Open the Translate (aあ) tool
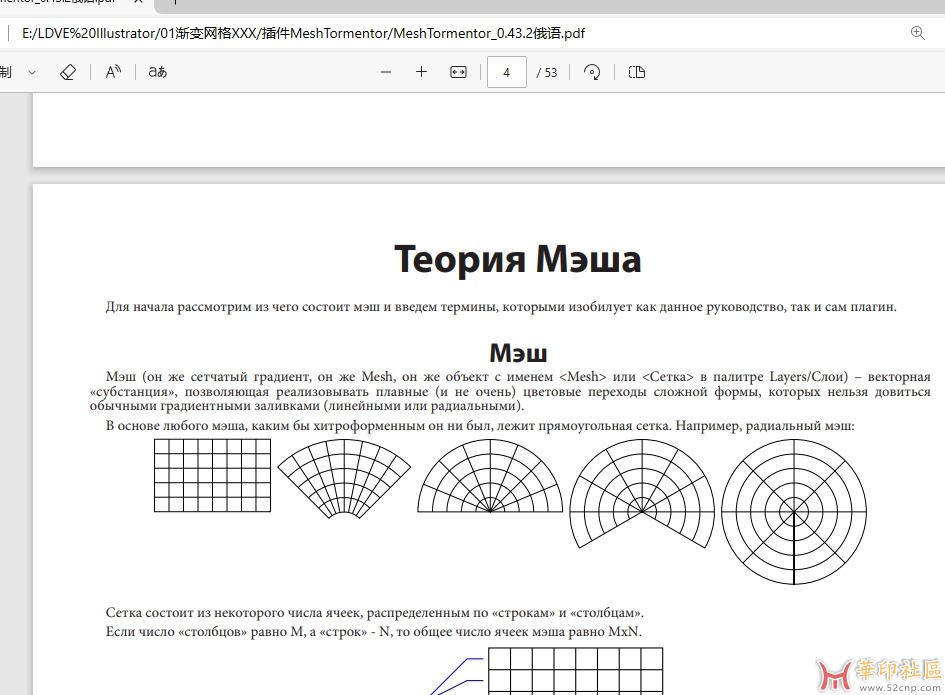Viewport: 945px width, 695px height. point(157,72)
